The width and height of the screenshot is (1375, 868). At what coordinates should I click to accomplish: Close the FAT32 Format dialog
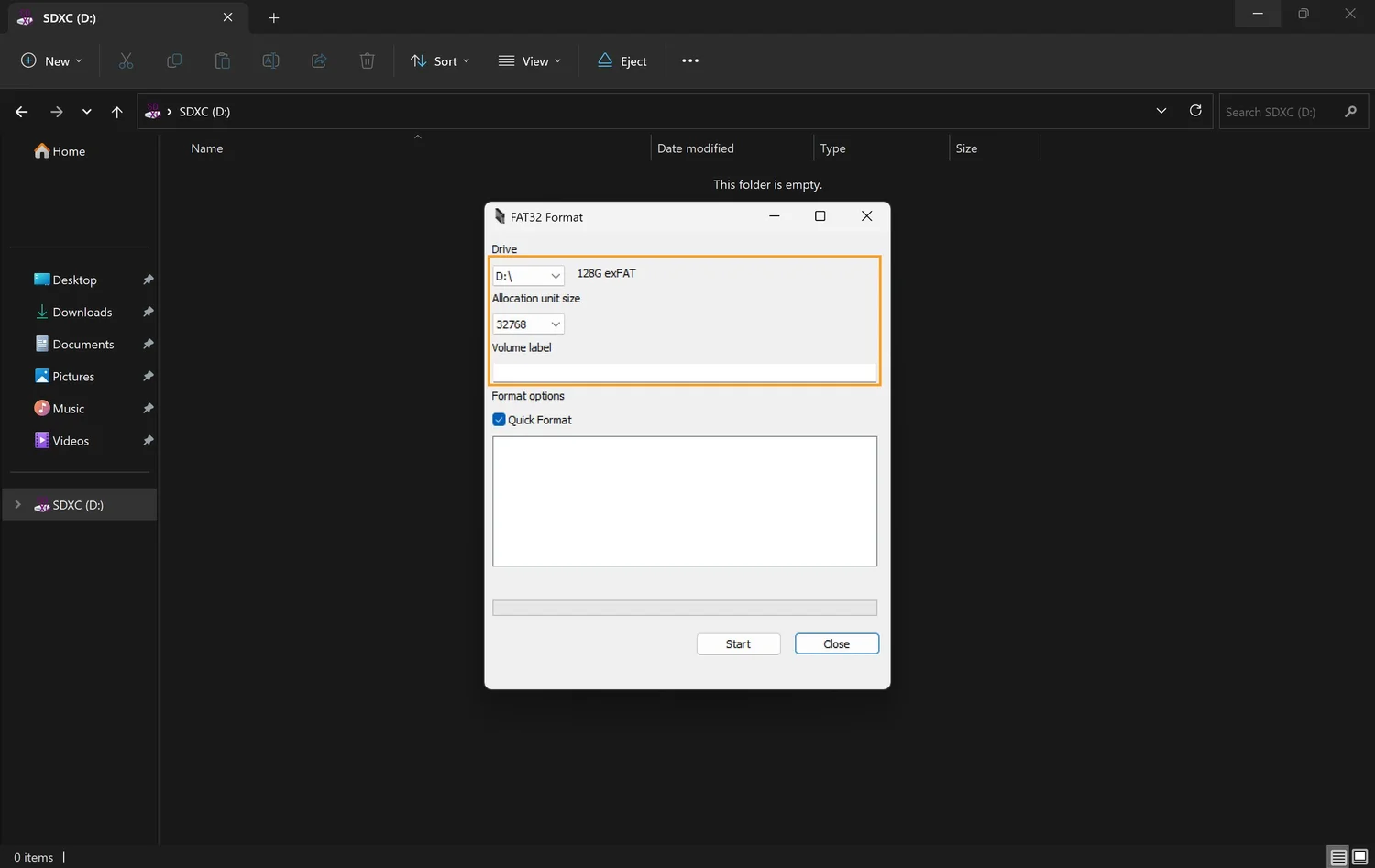835,643
